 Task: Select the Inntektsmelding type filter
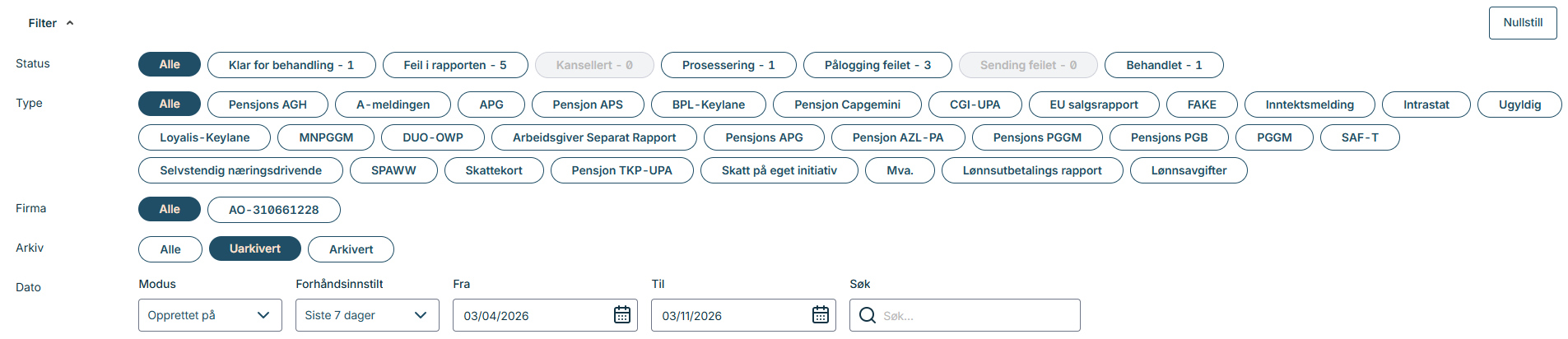coord(1310,104)
